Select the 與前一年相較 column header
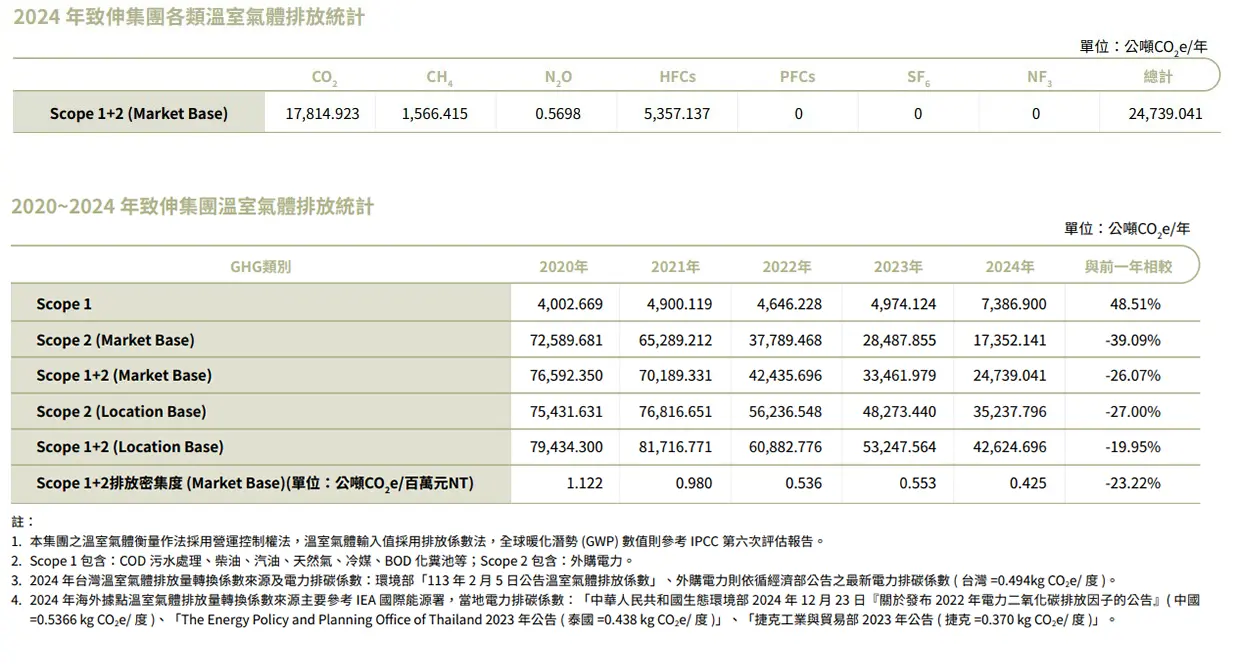The width and height of the screenshot is (1237, 664). [1128, 267]
